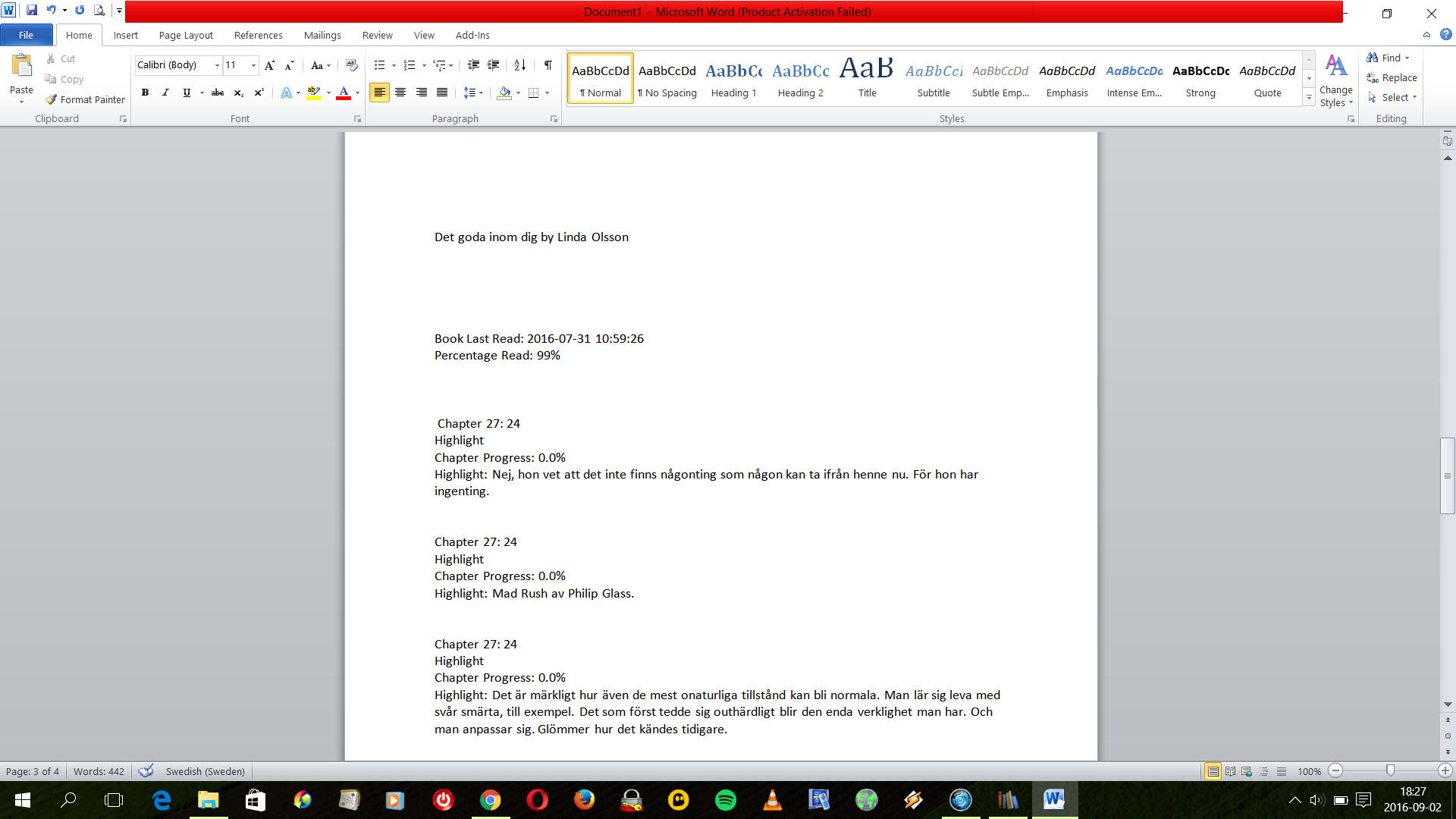The image size is (1456, 819).
Task: Open the File menu tab
Action: tap(26, 35)
